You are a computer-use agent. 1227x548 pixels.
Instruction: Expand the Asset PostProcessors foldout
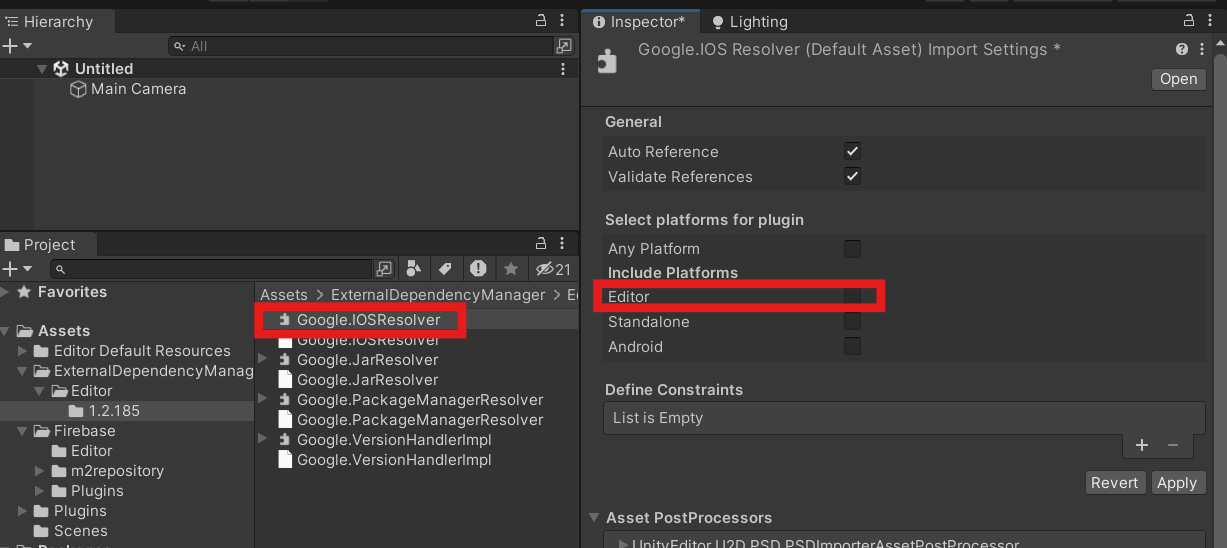click(x=596, y=518)
